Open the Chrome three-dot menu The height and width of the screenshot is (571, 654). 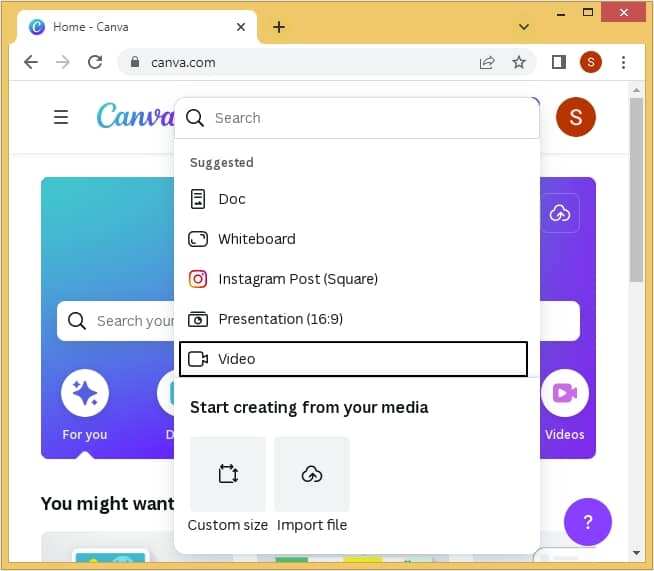[x=623, y=63]
